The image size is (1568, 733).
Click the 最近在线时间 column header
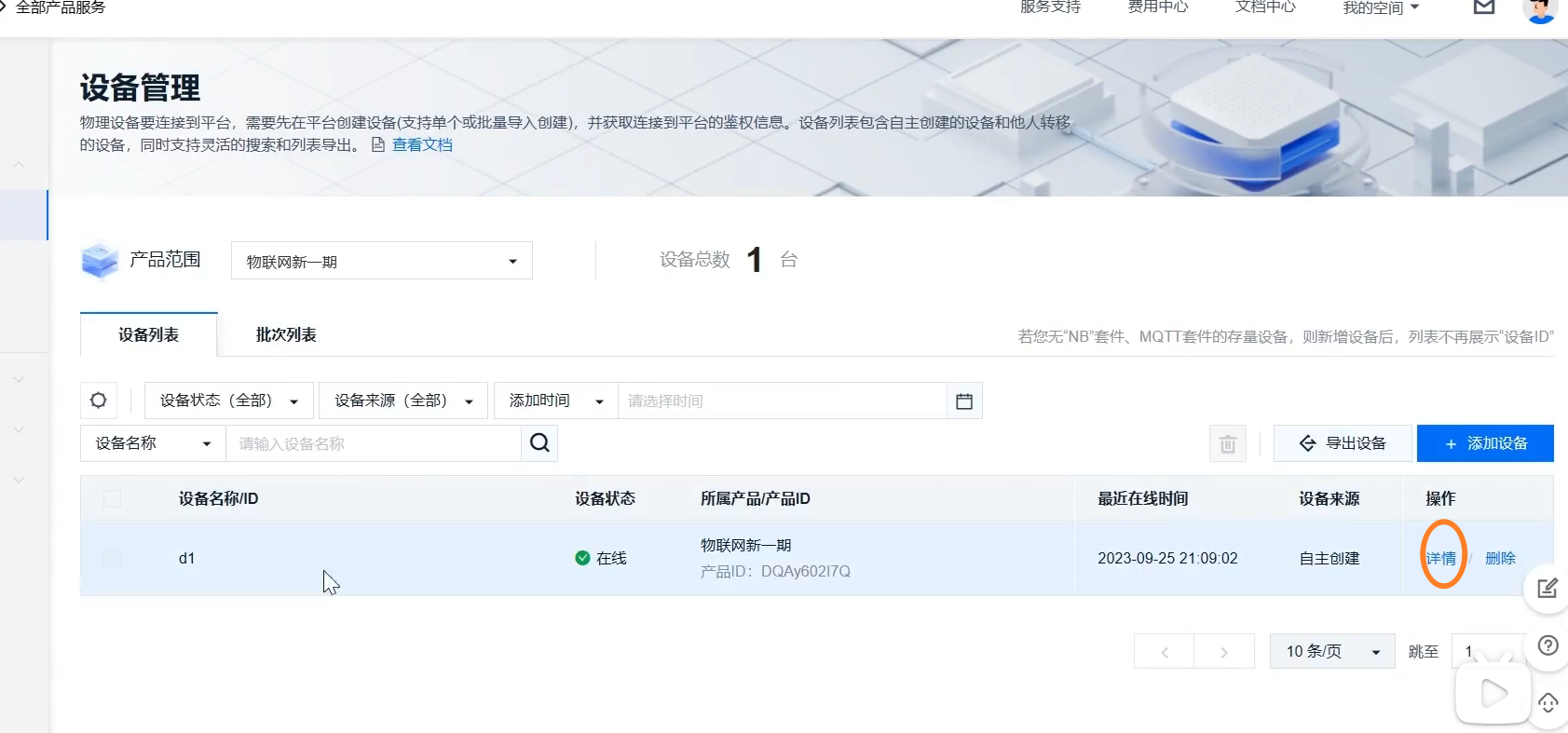point(1143,498)
